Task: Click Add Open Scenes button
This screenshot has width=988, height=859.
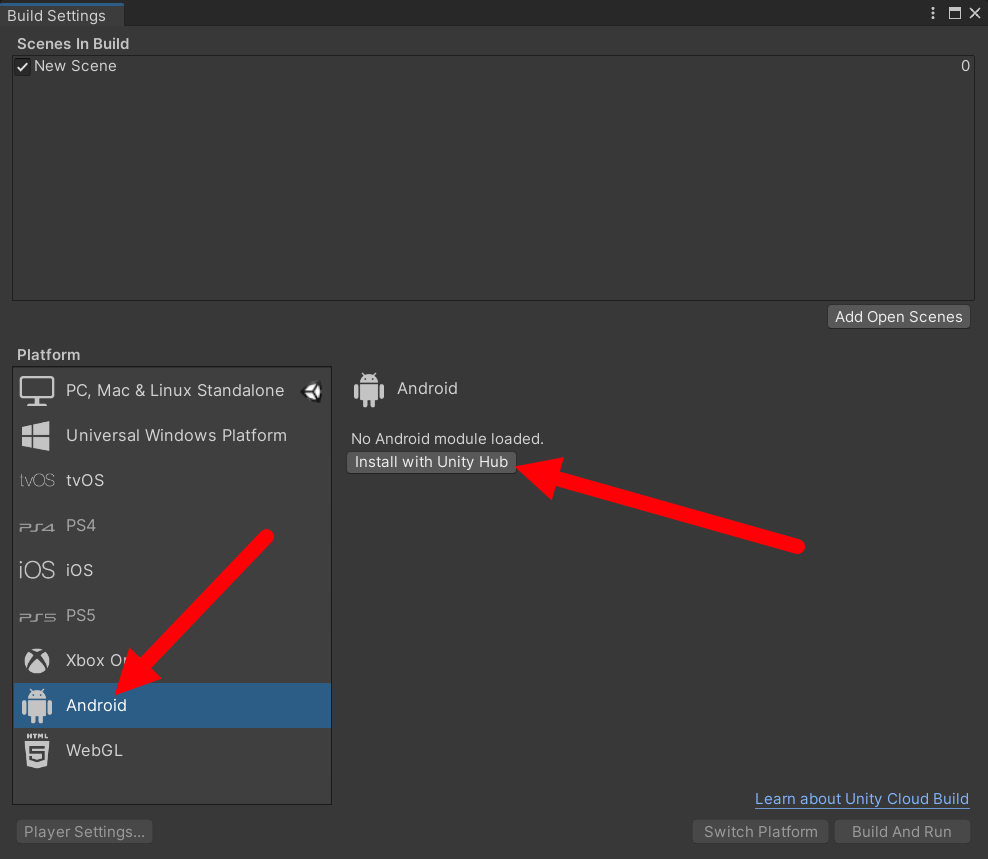Action: (x=899, y=317)
